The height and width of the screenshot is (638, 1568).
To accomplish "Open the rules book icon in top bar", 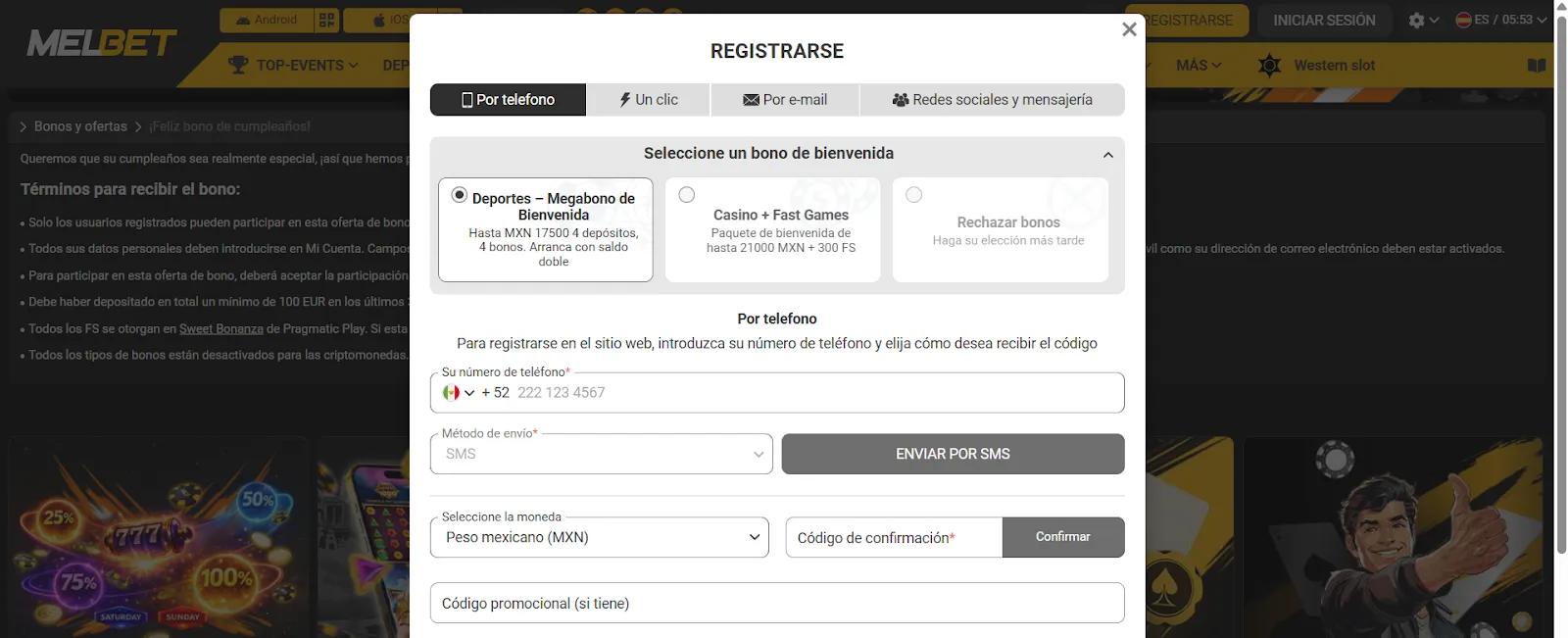I will 1537,66.
